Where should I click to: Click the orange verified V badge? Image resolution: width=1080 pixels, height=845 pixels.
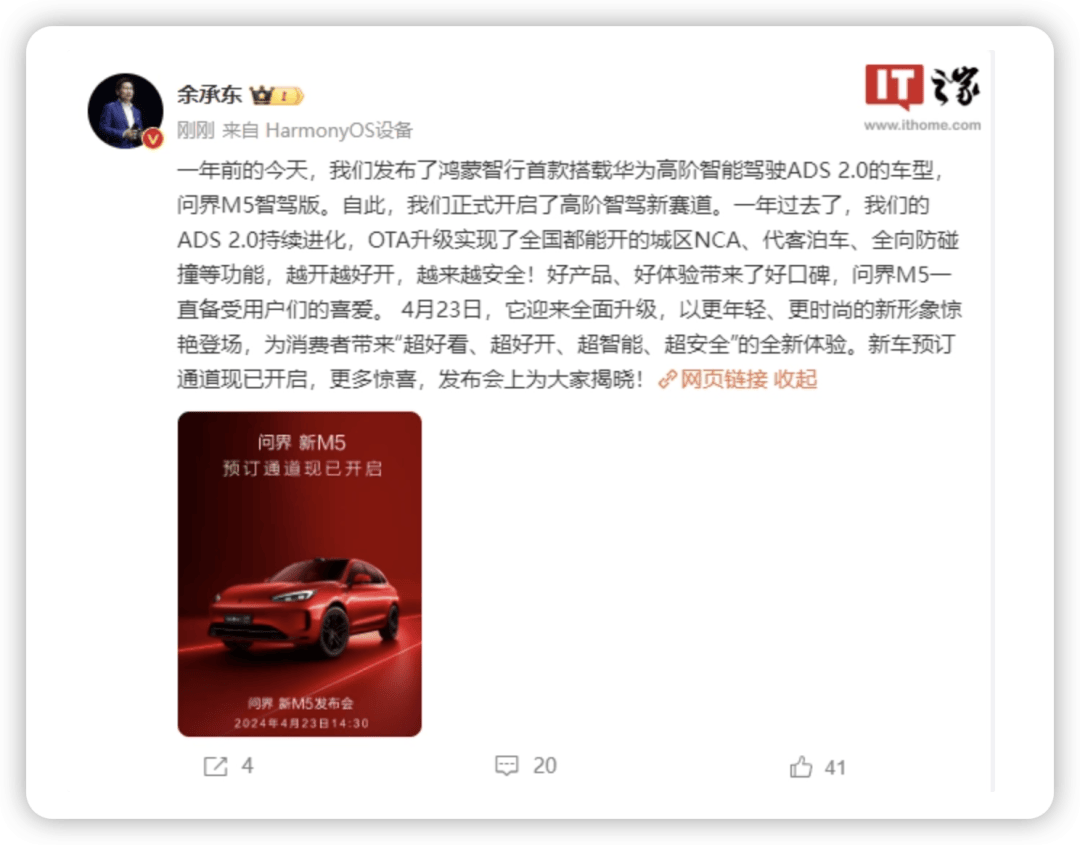(x=153, y=139)
